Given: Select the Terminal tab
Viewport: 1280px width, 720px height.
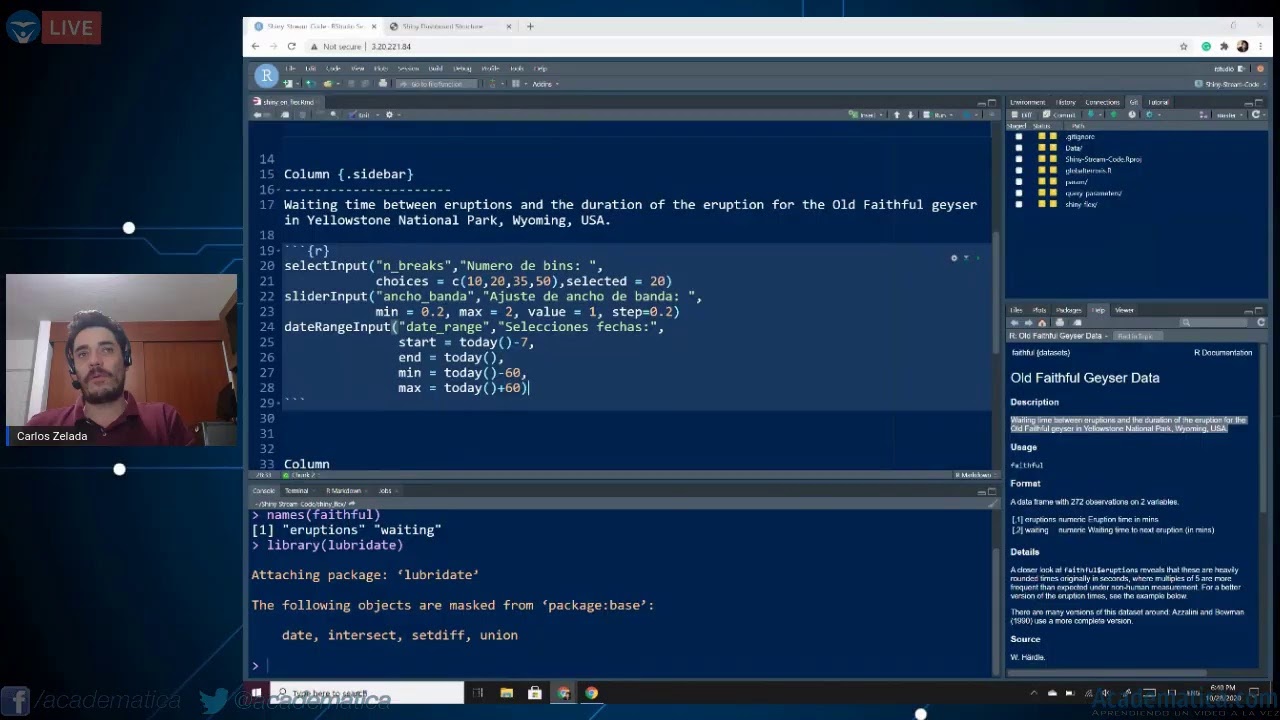Looking at the screenshot, I should coord(297,491).
